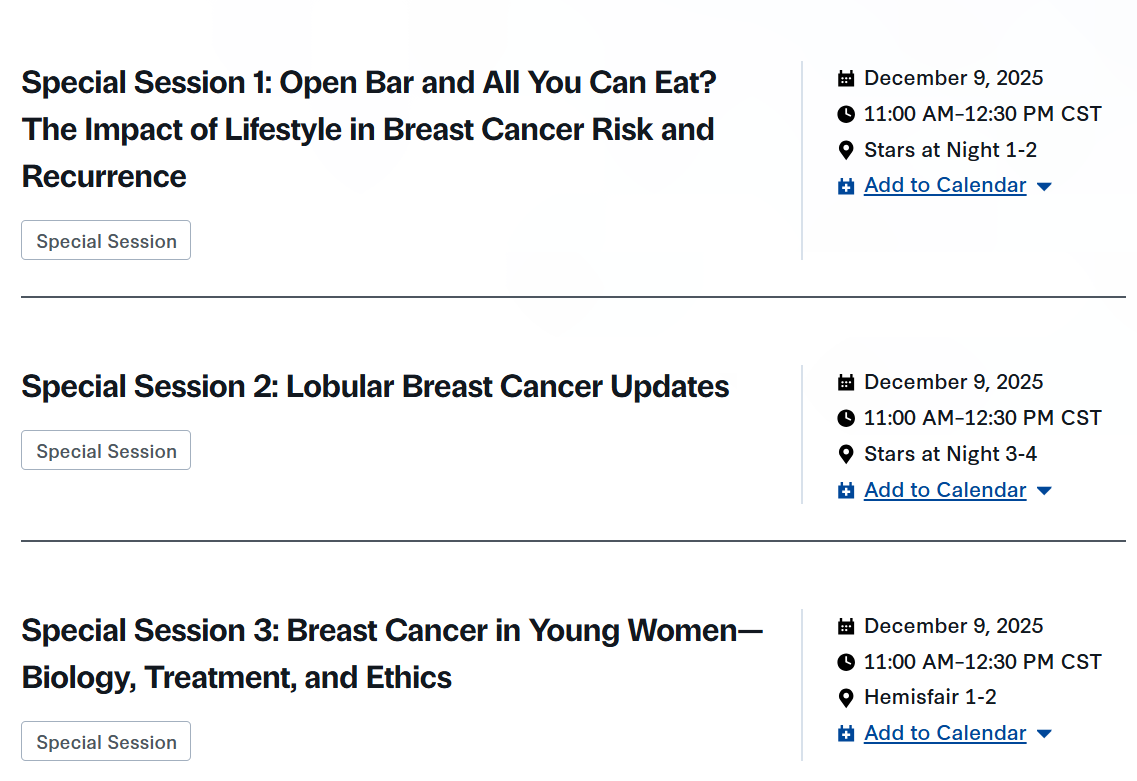Expand Add to Calendar arrow for Special Session 1
Screen dimensions: 1137x781
click(1044, 187)
